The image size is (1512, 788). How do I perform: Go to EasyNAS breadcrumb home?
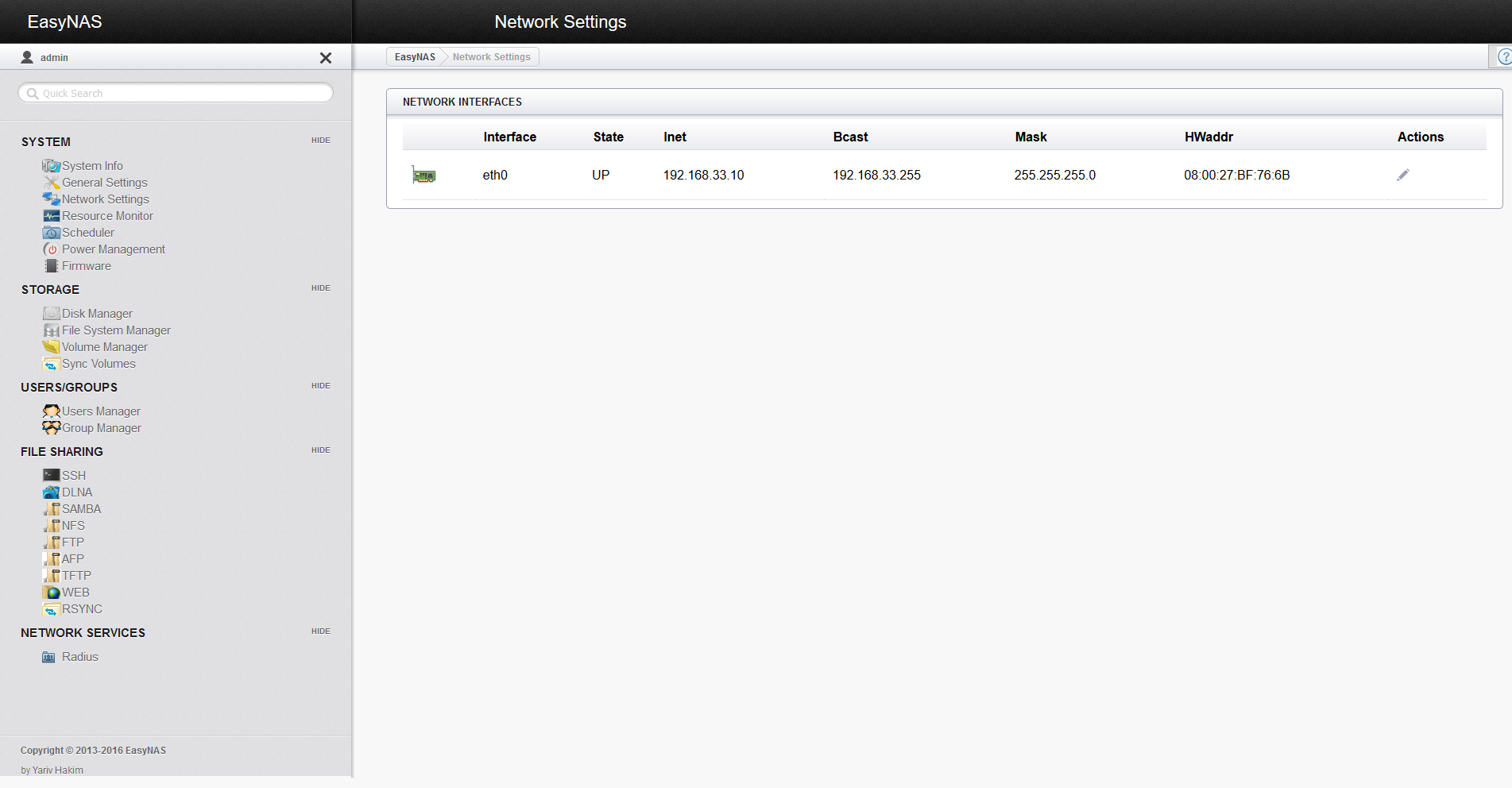[415, 57]
